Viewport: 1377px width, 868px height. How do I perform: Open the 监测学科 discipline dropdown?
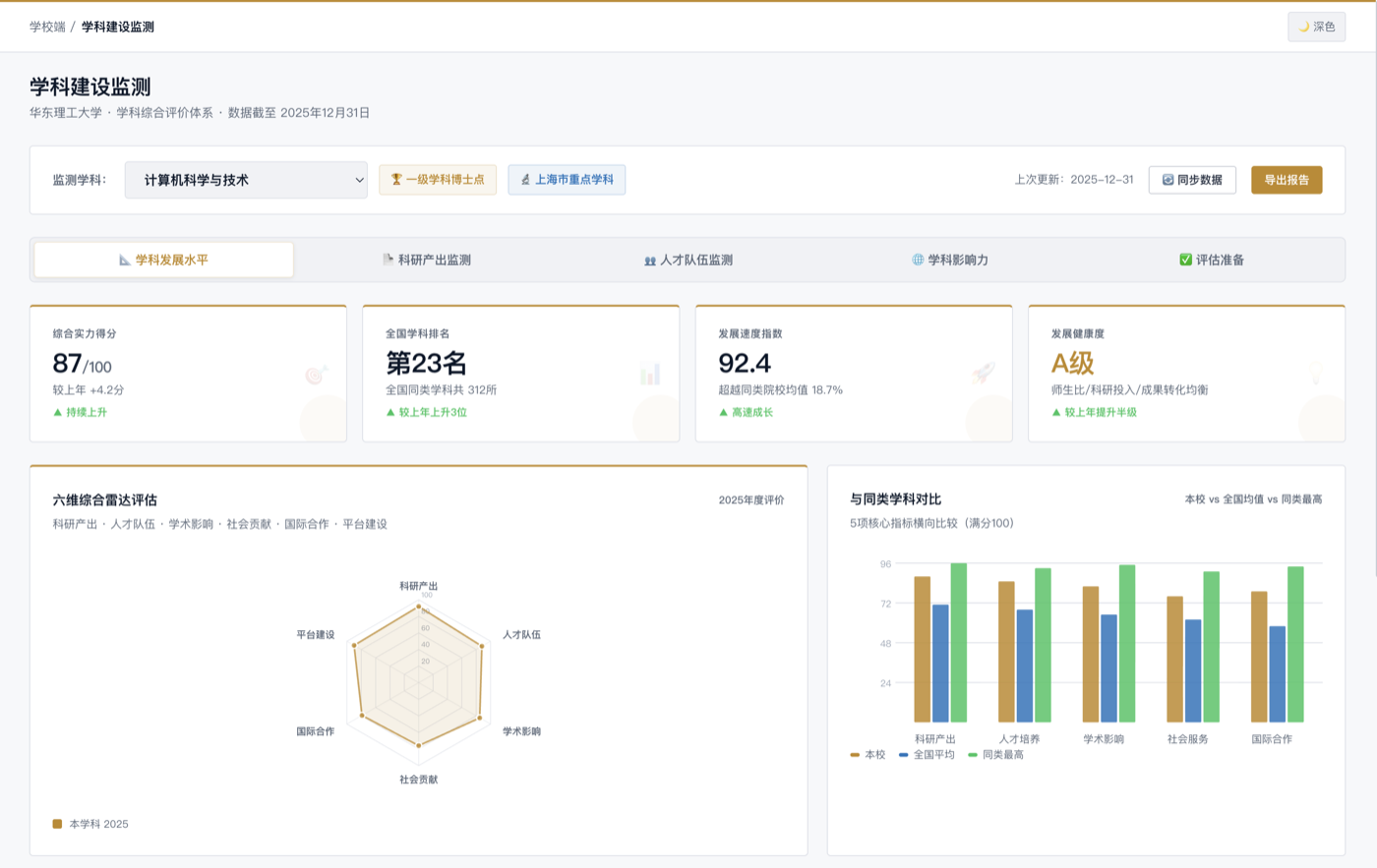pos(246,180)
